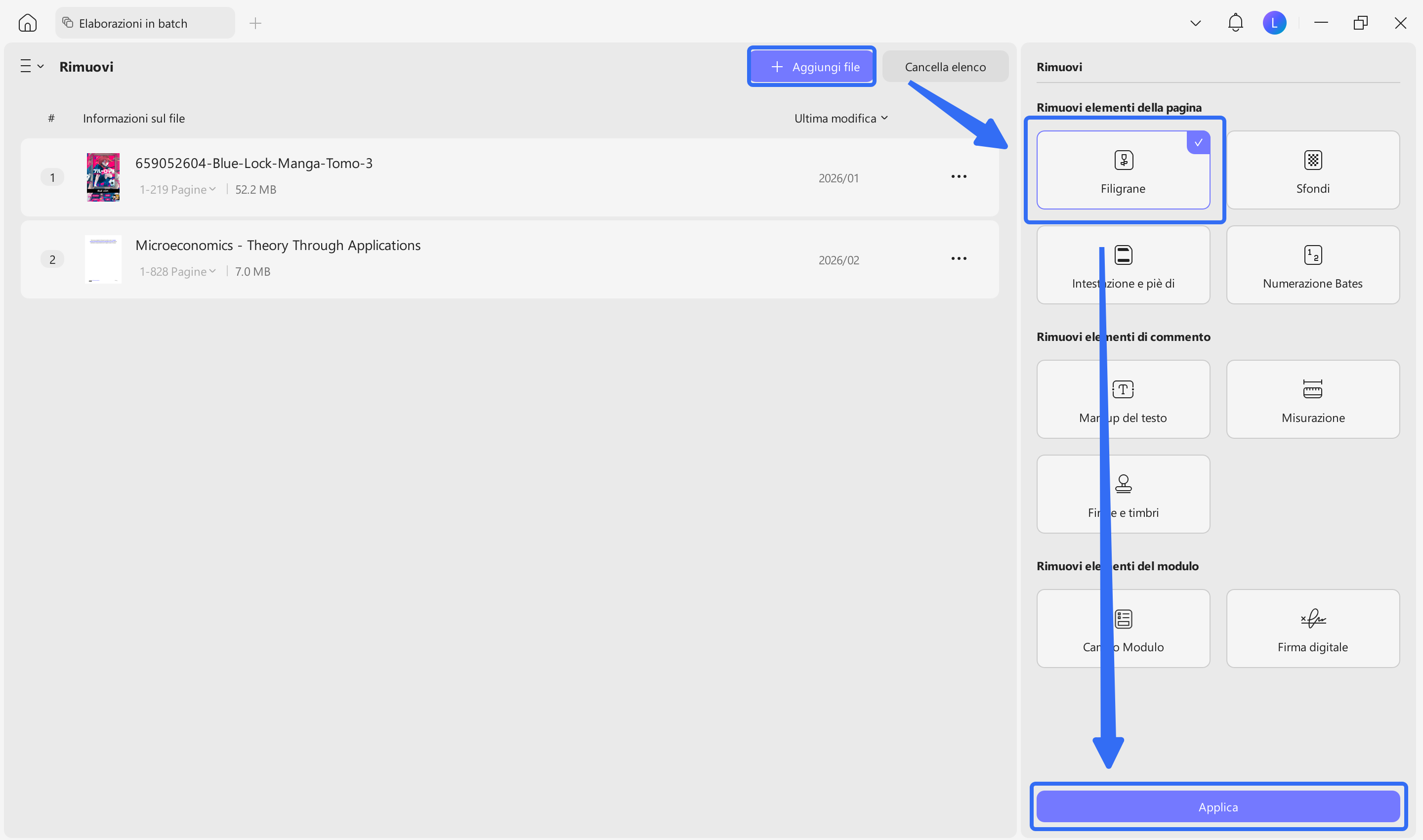Click the Home icon
Viewport: 1423px width, 840px height.
click(x=27, y=23)
